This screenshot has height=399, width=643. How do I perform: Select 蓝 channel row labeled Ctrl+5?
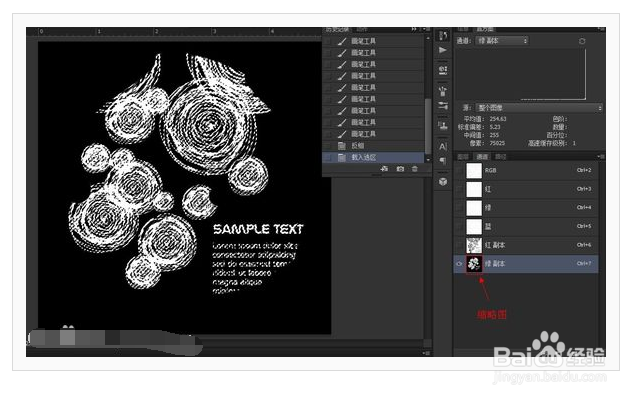coord(526,226)
